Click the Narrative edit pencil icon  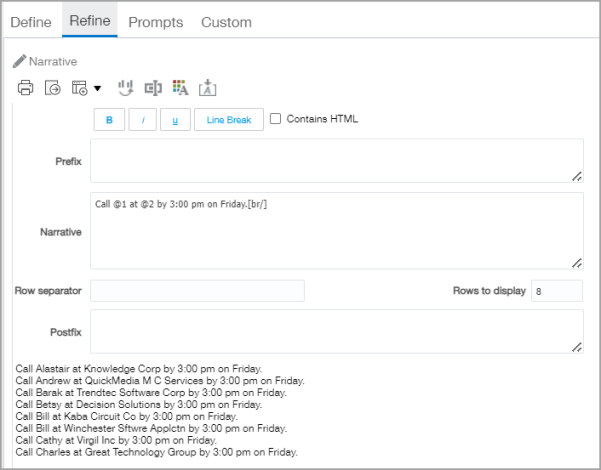click(19, 61)
